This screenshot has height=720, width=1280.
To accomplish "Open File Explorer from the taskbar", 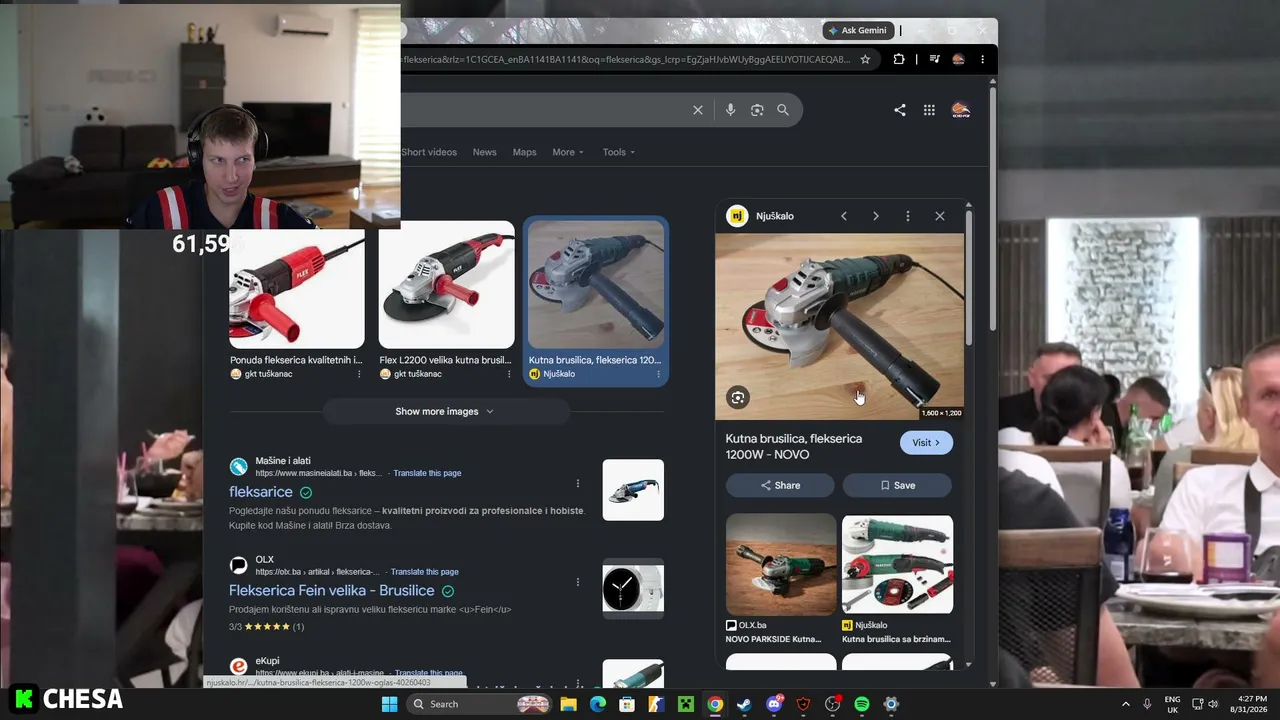I will (x=569, y=704).
